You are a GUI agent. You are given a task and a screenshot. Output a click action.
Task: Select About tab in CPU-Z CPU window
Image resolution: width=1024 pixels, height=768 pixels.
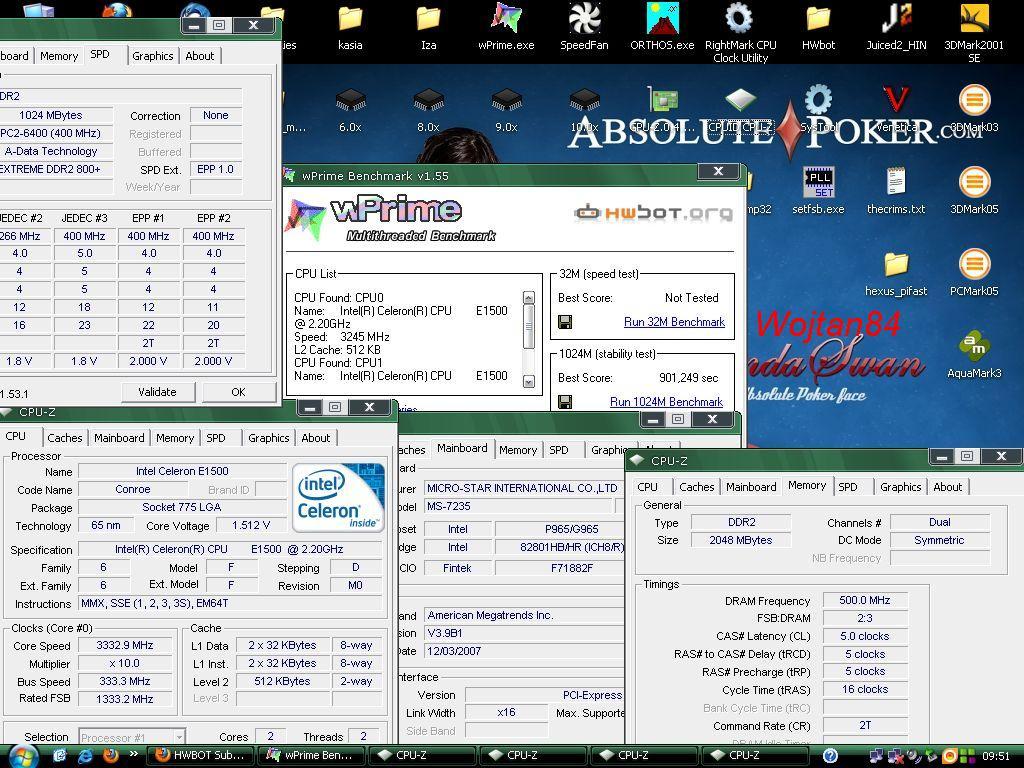pos(315,438)
